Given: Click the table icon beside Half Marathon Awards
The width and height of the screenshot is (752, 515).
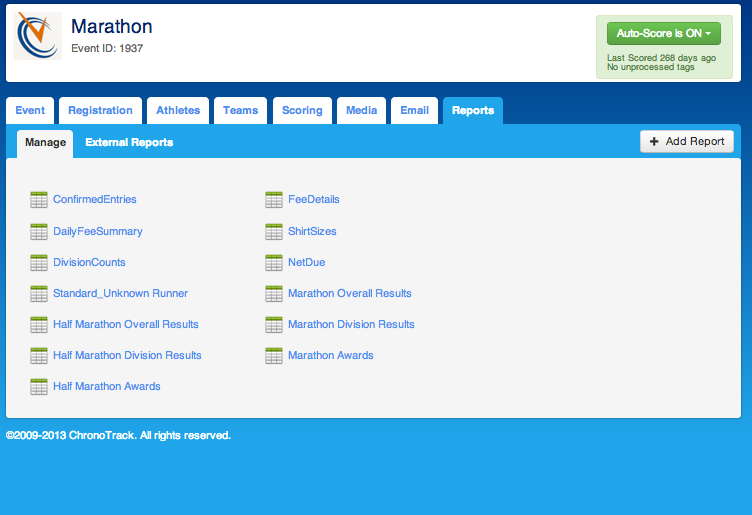Looking at the screenshot, I should pos(39,386).
